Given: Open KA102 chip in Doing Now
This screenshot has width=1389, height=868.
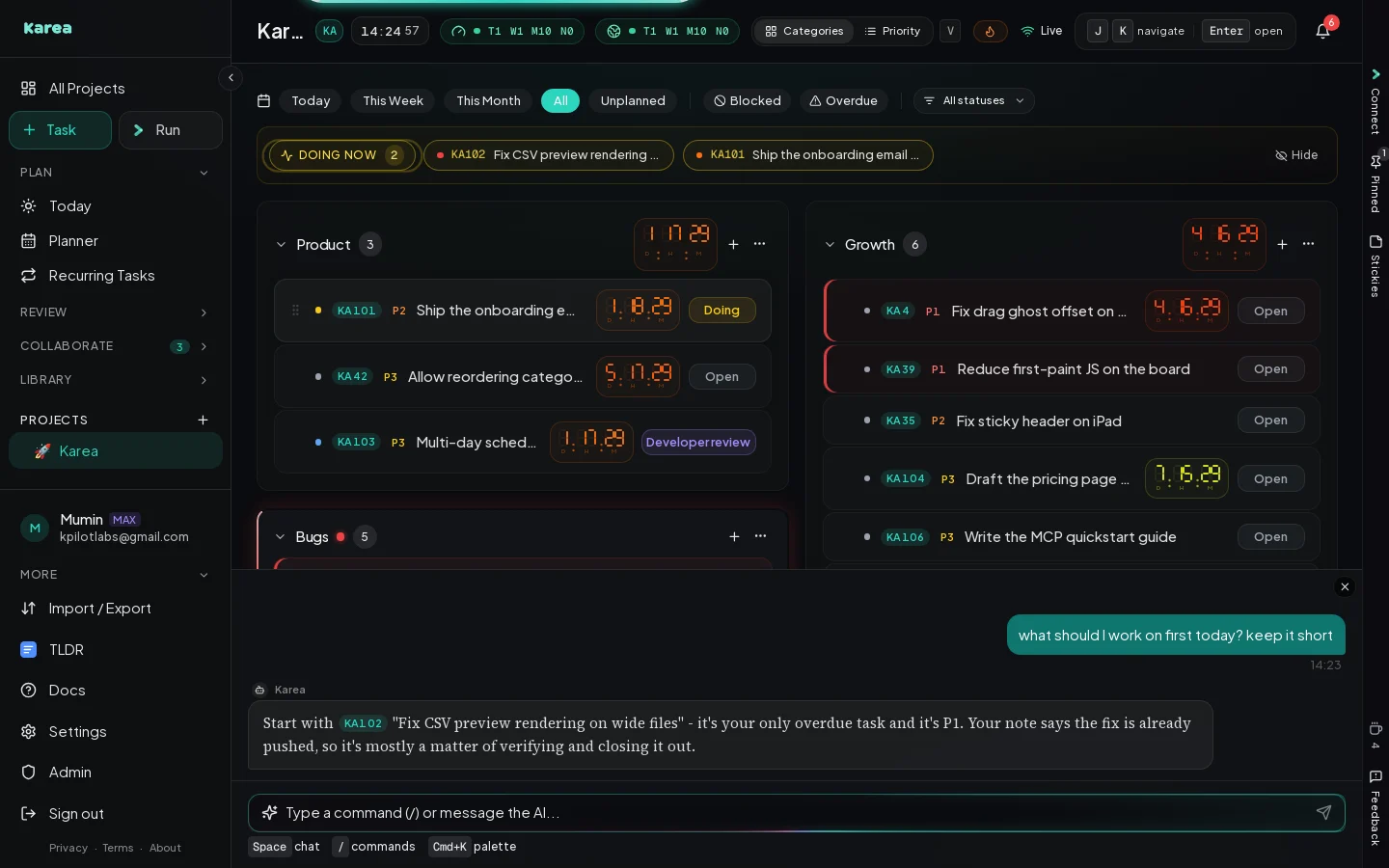Looking at the screenshot, I should pyautogui.click(x=548, y=155).
